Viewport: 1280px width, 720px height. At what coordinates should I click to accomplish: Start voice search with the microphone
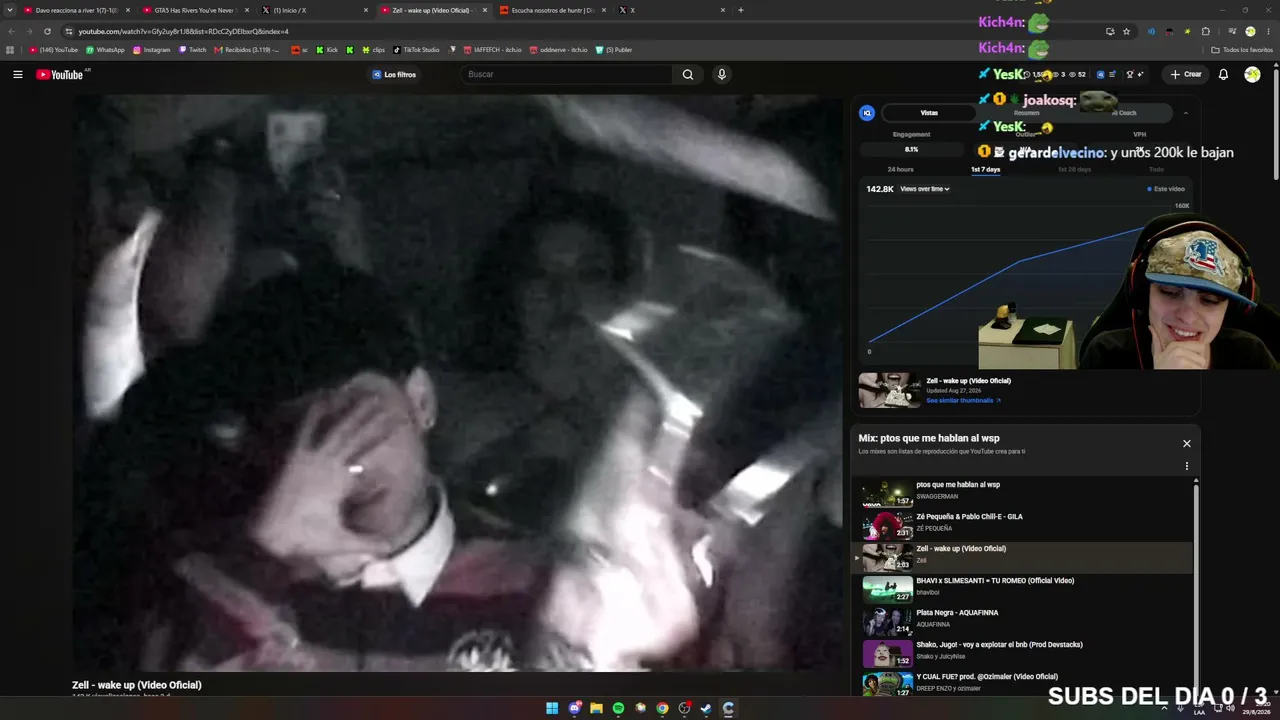tap(721, 74)
